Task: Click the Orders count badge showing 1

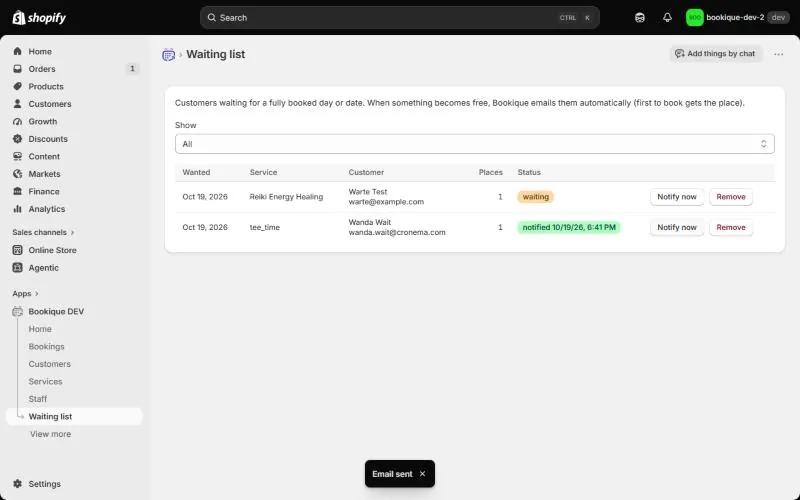Action: pos(132,68)
